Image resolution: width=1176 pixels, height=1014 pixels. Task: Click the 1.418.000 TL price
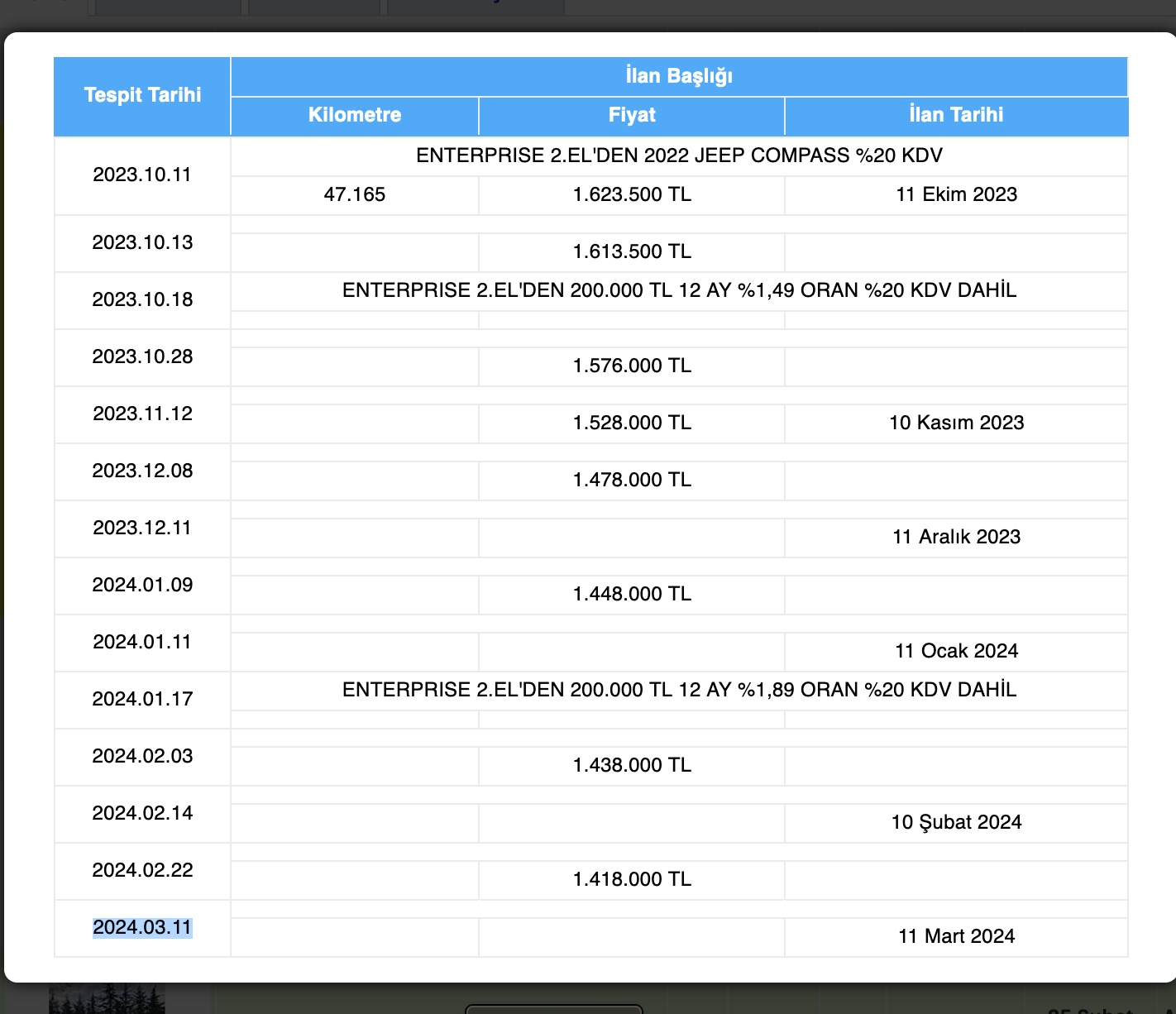[632, 879]
